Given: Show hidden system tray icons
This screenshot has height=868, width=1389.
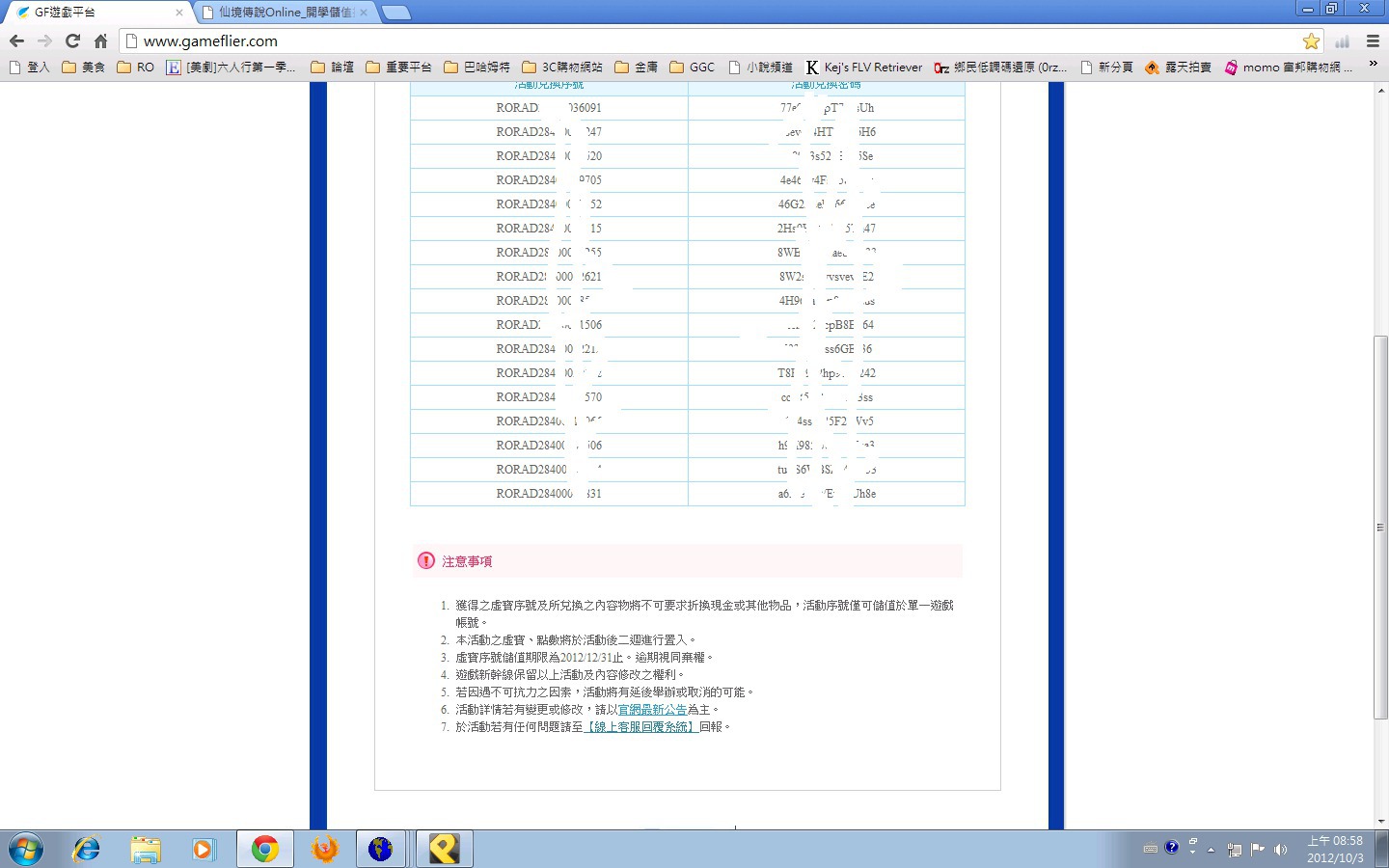Looking at the screenshot, I should (1211, 850).
